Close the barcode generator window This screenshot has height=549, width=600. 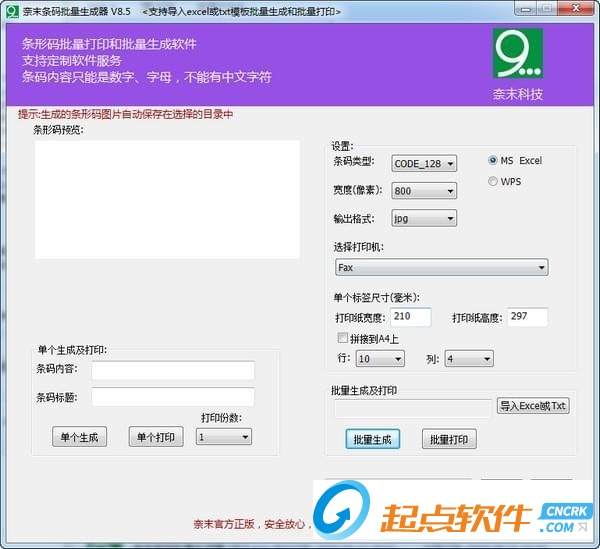(576, 9)
